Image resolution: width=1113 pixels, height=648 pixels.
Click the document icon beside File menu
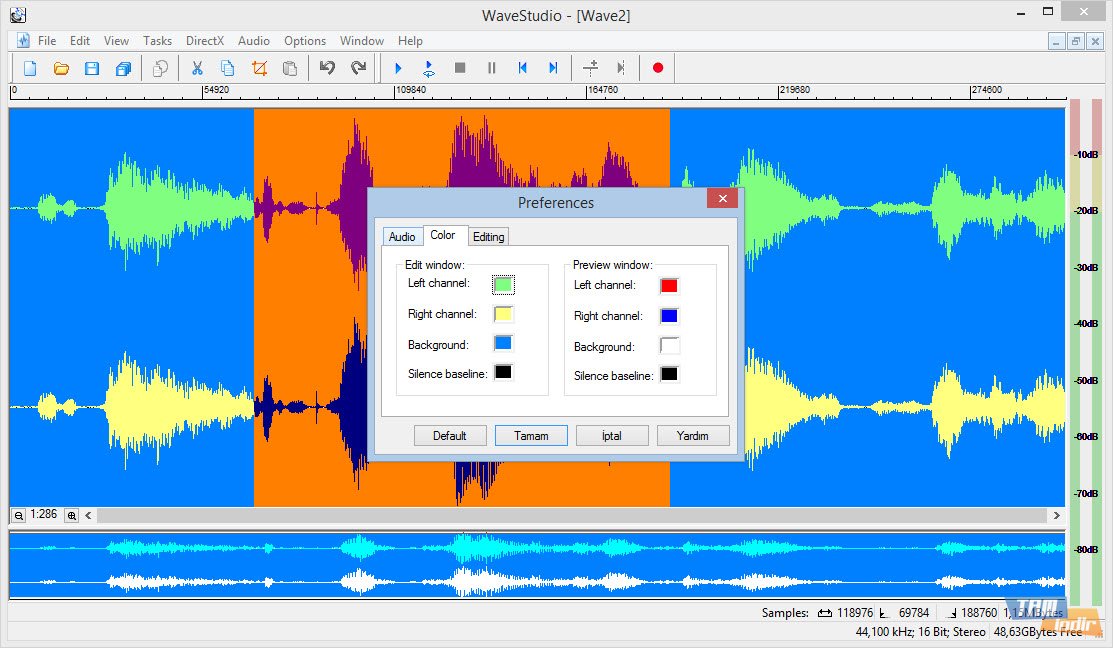[x=23, y=40]
